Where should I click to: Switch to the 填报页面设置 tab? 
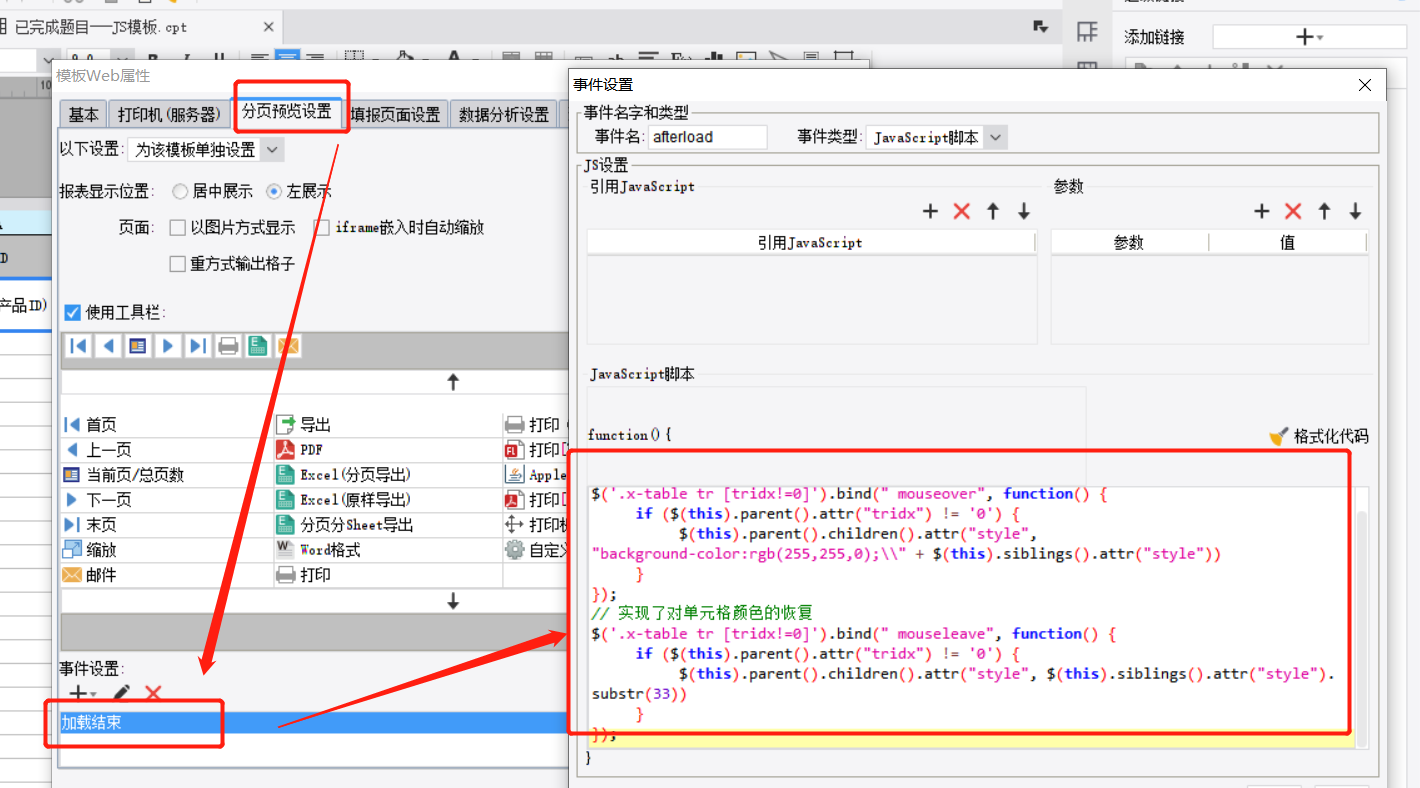tap(395, 115)
